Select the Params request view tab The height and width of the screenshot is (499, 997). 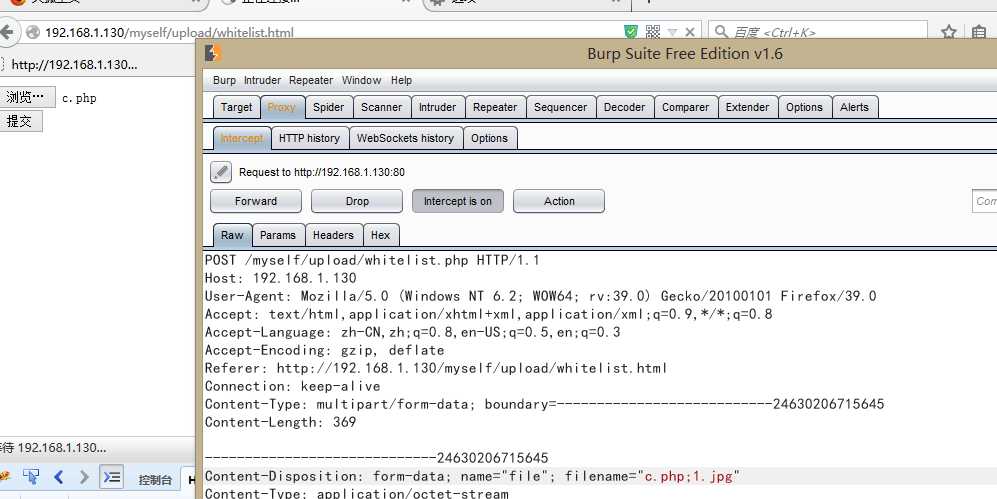pyautogui.click(x=278, y=235)
